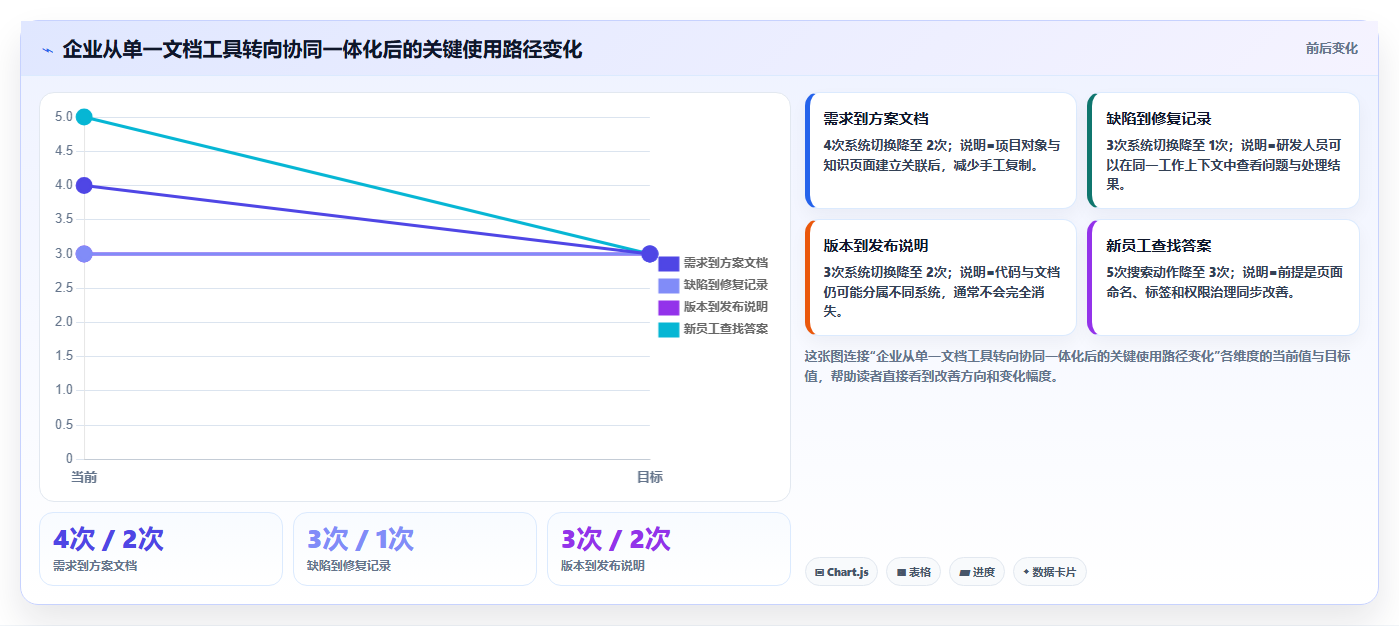Click the 数据卡片 tag chip
The width and height of the screenshot is (1399, 626).
[x=1049, y=572]
